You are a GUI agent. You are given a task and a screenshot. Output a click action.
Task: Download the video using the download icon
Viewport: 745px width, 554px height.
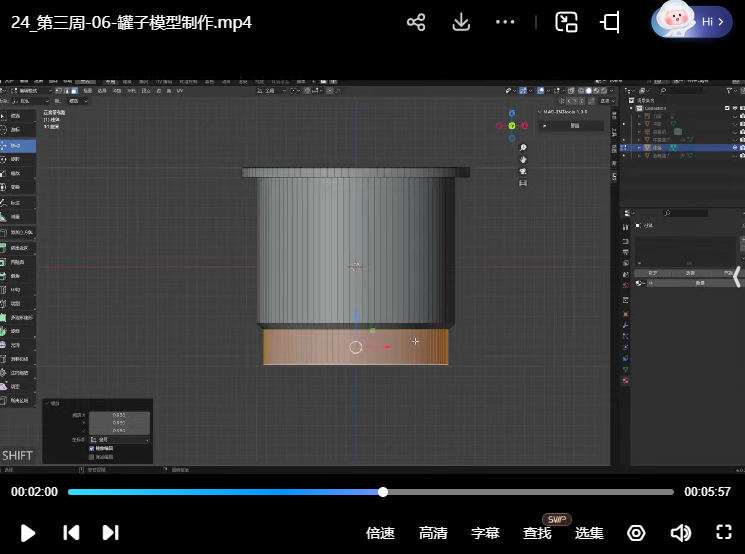click(461, 22)
